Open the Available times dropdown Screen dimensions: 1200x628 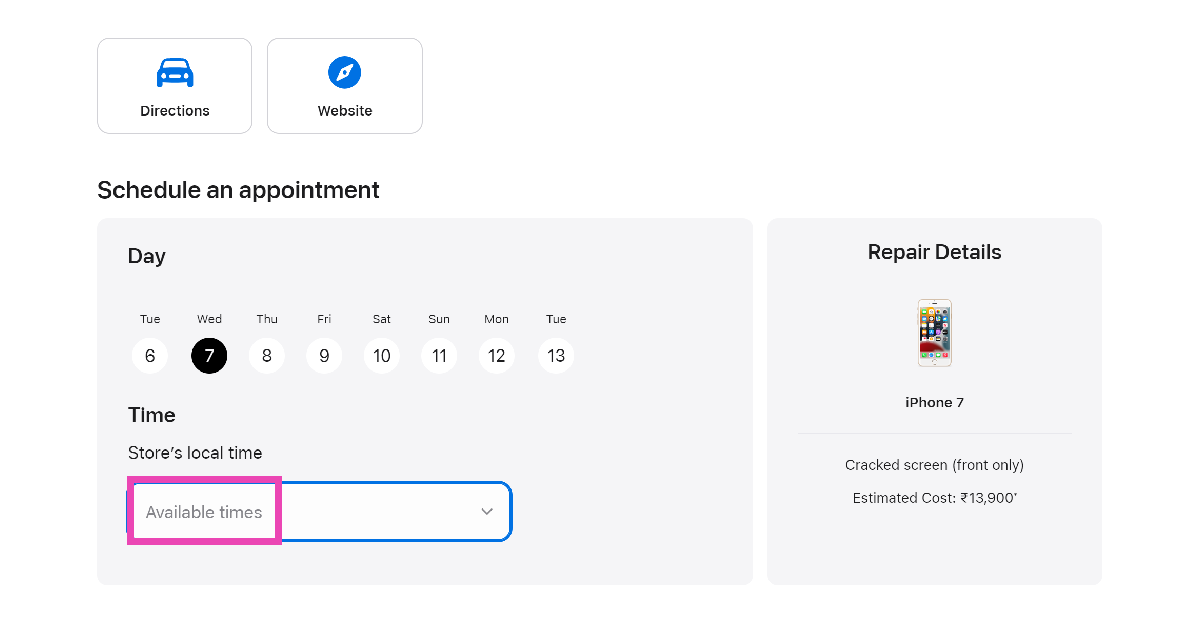tap(320, 512)
